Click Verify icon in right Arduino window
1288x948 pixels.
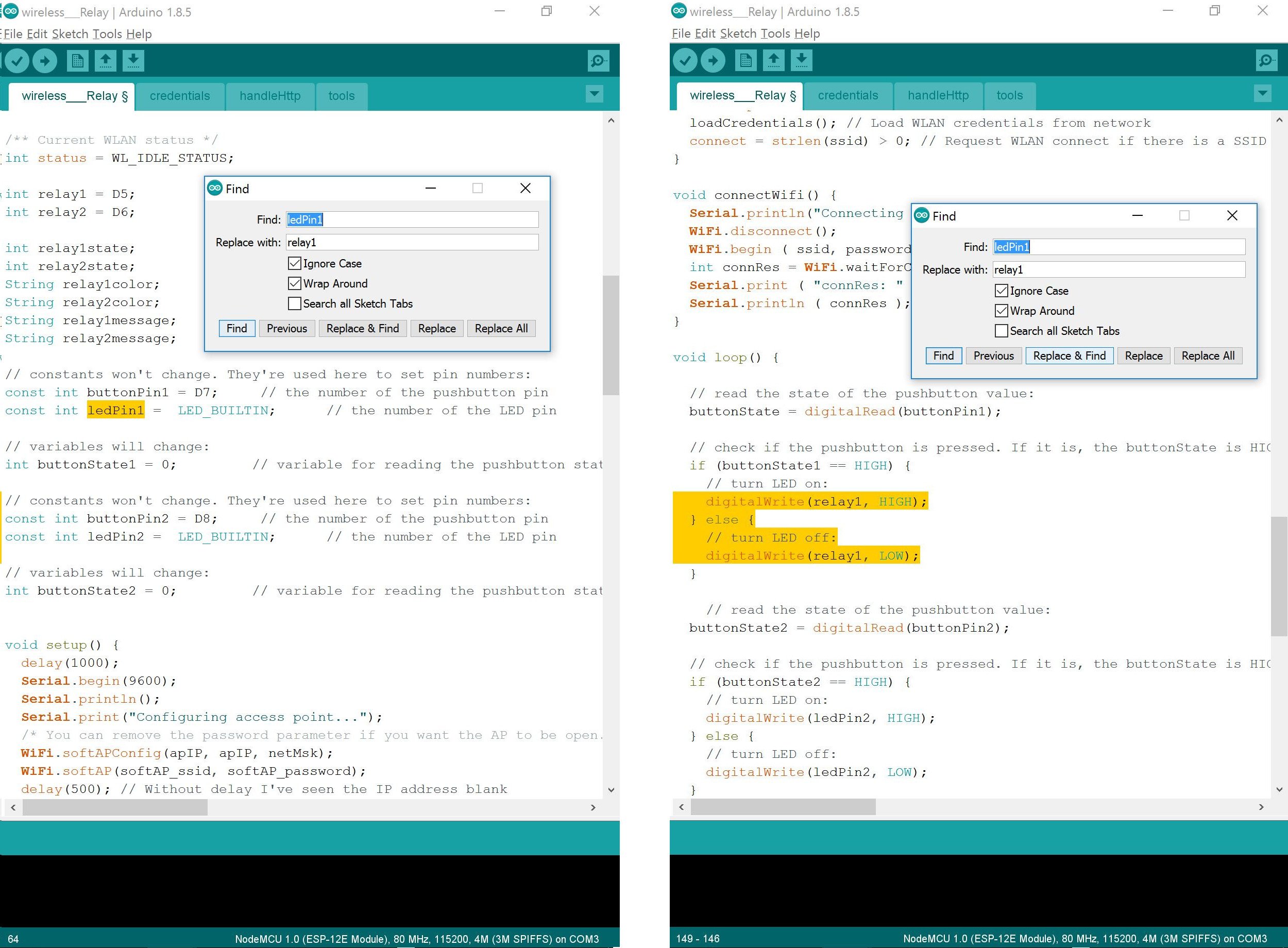click(685, 60)
